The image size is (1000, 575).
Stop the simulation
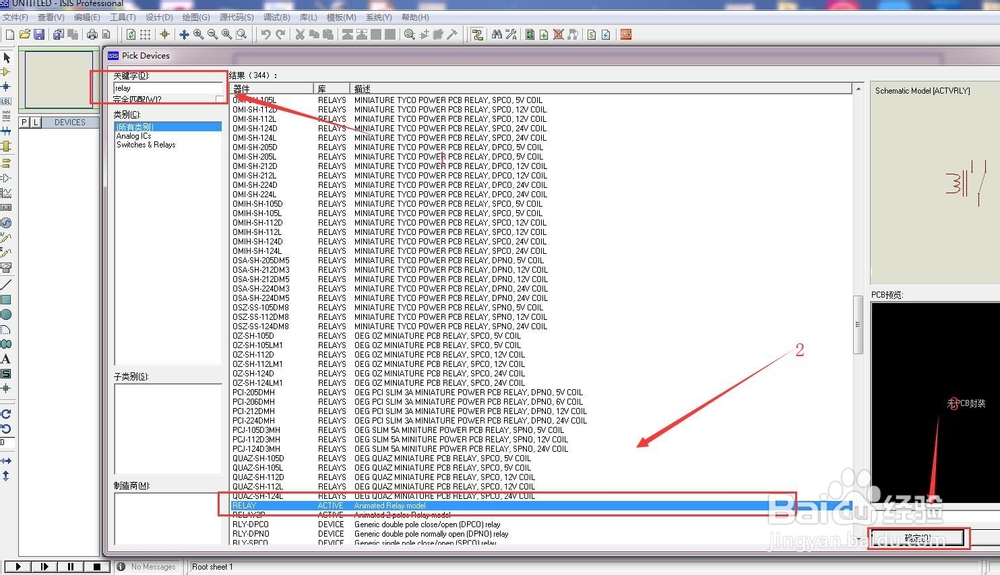coord(96,566)
